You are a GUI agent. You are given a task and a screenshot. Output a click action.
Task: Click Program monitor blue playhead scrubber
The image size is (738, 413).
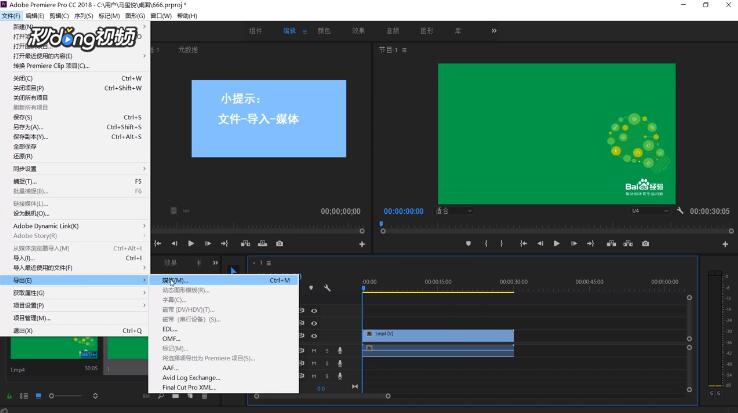(x=381, y=224)
